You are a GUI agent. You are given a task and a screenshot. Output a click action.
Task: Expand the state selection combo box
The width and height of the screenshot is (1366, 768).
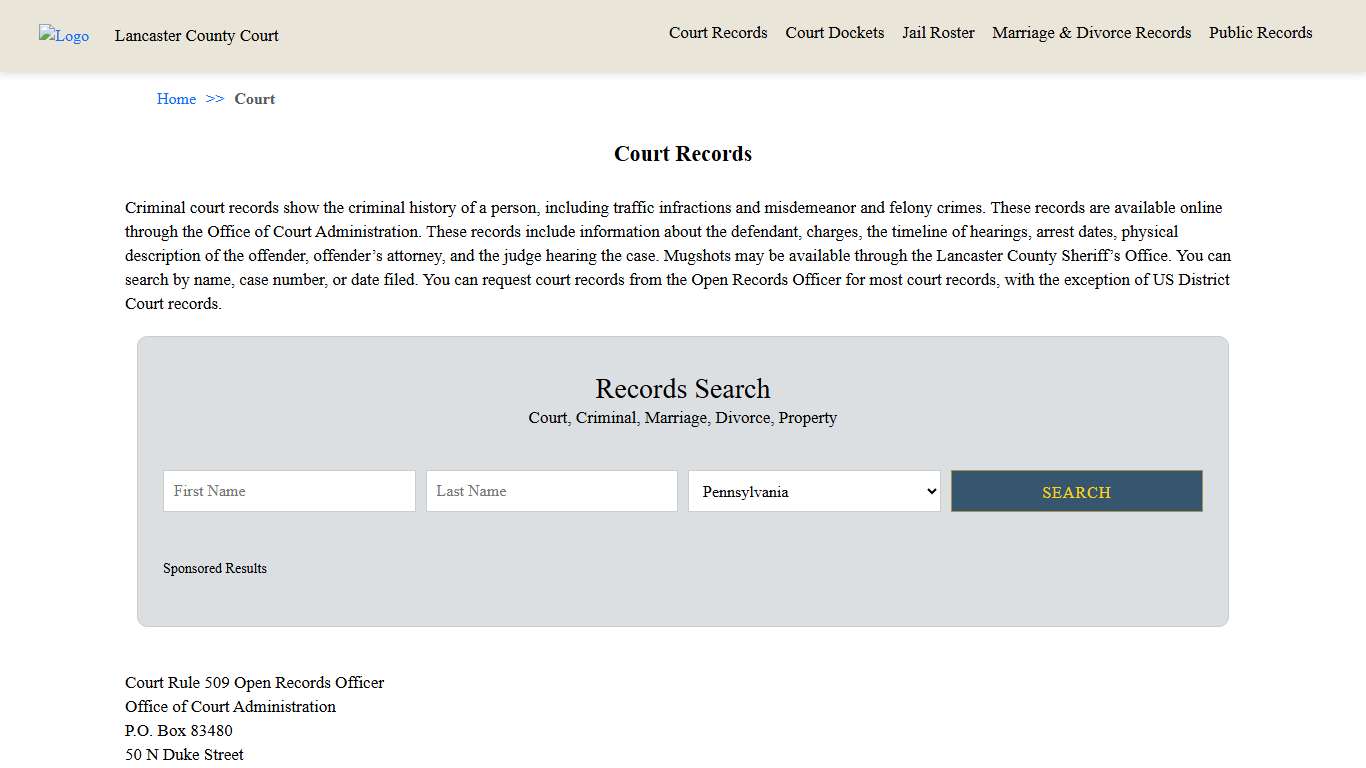click(813, 491)
